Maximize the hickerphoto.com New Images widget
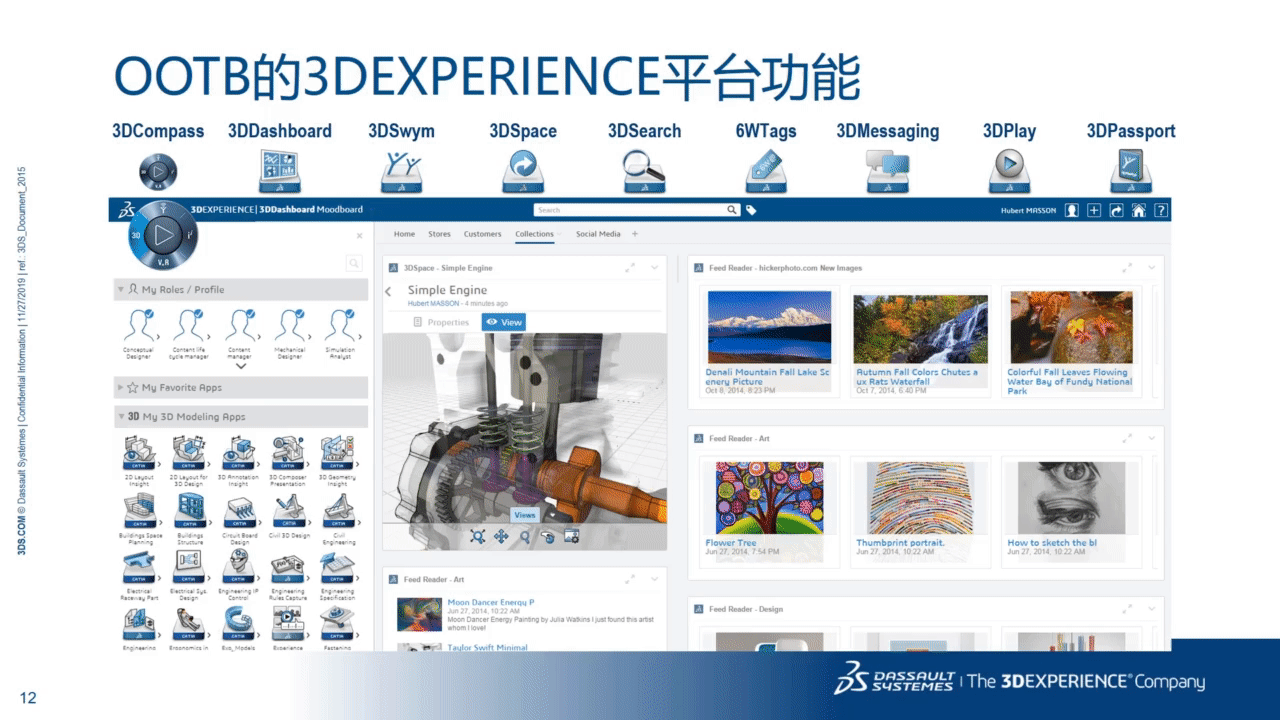The height and width of the screenshot is (720, 1280). [x=1127, y=268]
